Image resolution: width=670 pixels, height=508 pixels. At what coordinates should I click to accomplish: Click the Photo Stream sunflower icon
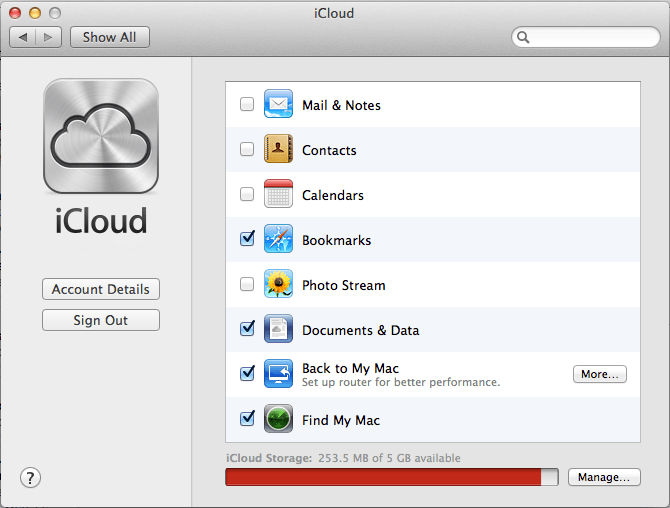coord(278,284)
